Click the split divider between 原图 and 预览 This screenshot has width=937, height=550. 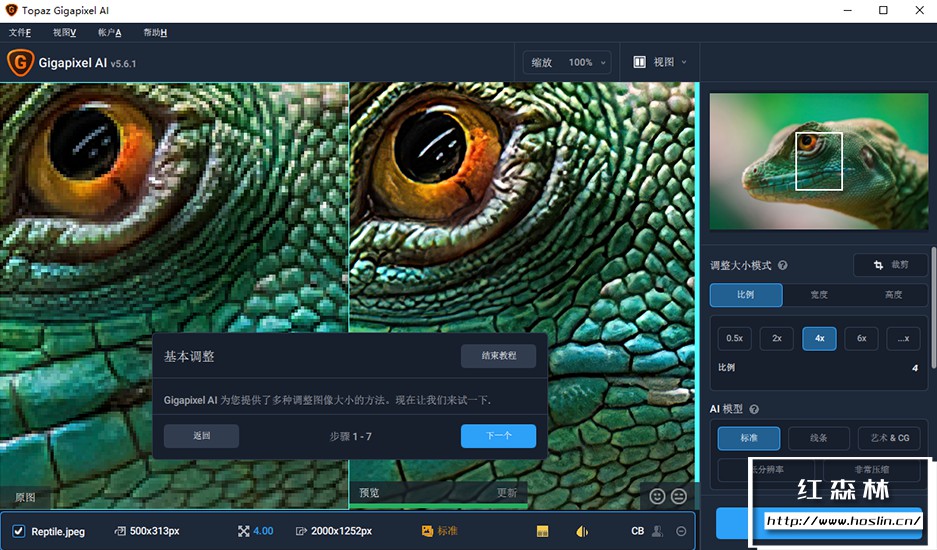349,296
